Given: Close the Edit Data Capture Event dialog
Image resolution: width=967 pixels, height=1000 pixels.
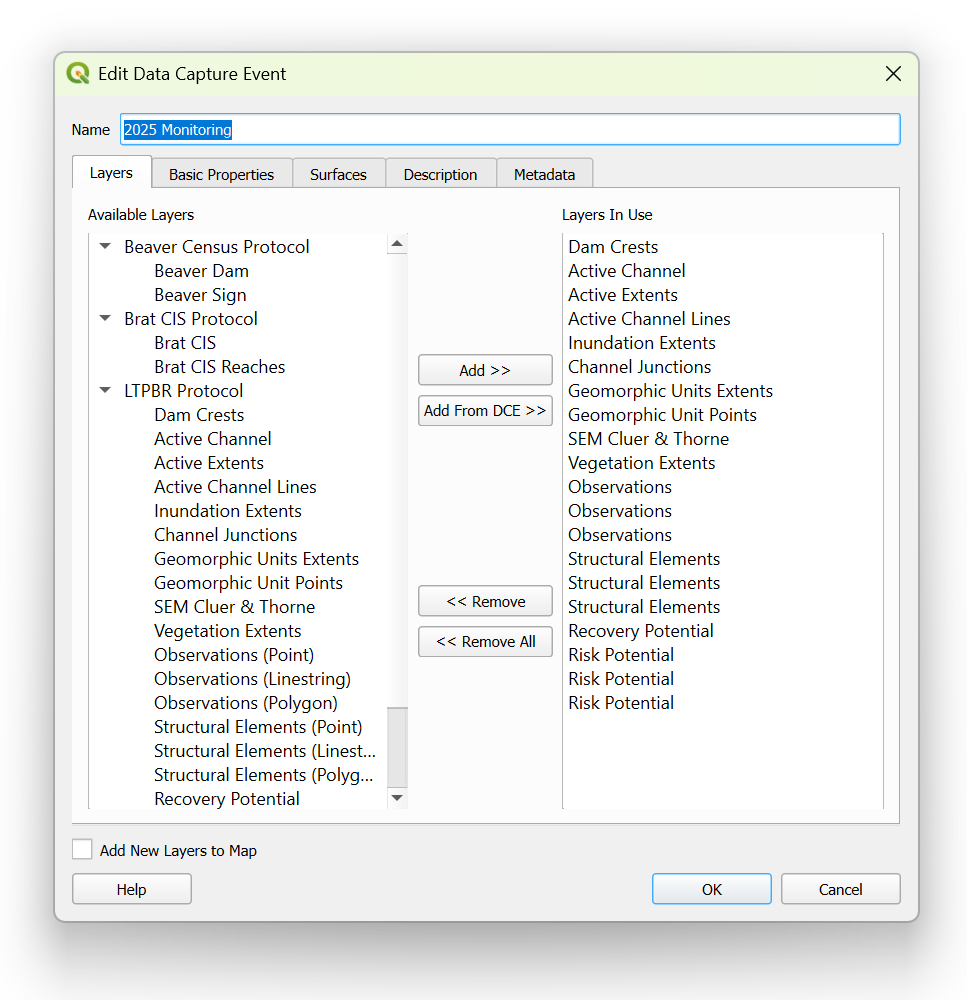Looking at the screenshot, I should (x=893, y=74).
